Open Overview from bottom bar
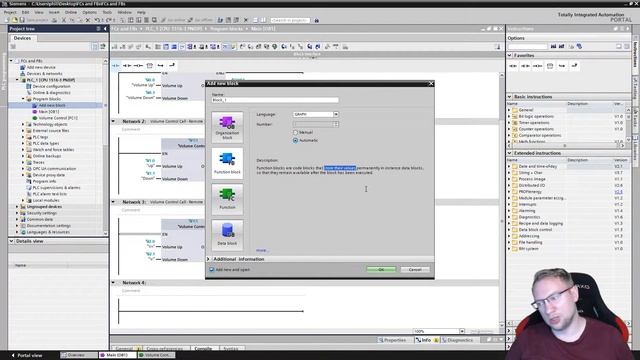Screen dimensions: 640x360 [x=79, y=355]
